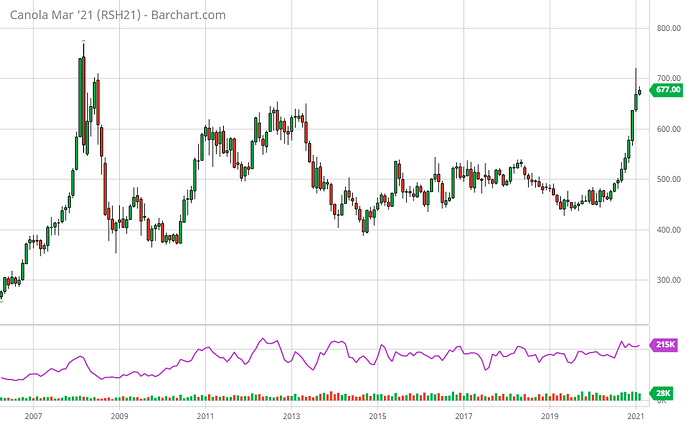Click the 2013 year label on time axis

[291, 414]
